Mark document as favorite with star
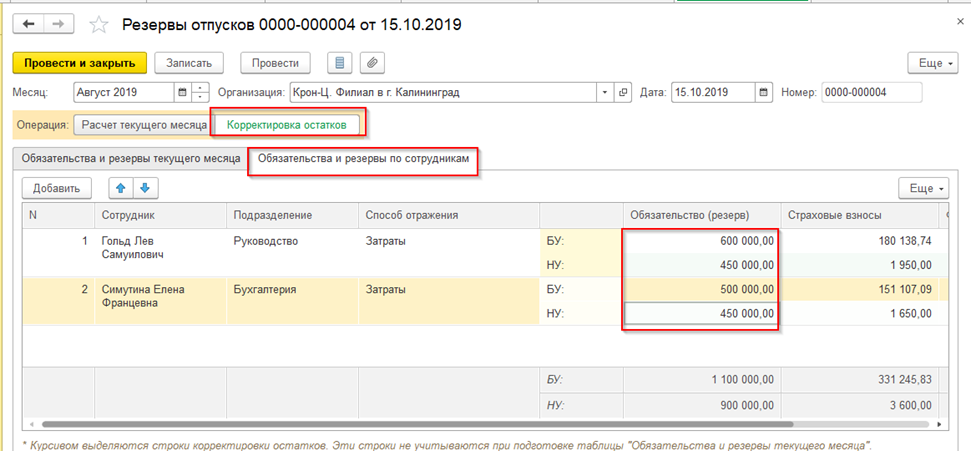The image size is (971, 451). (98, 23)
